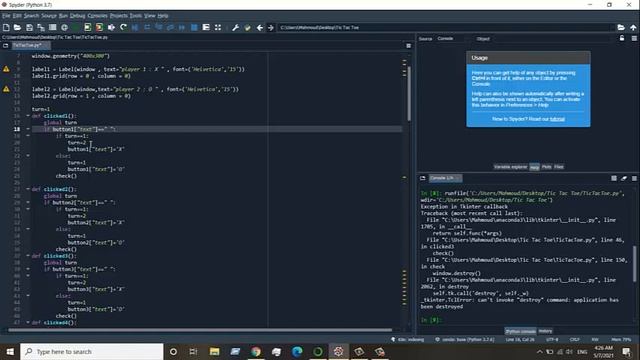
Task: Click the console interrupt kernel stop icon
Action: [x=613, y=178]
